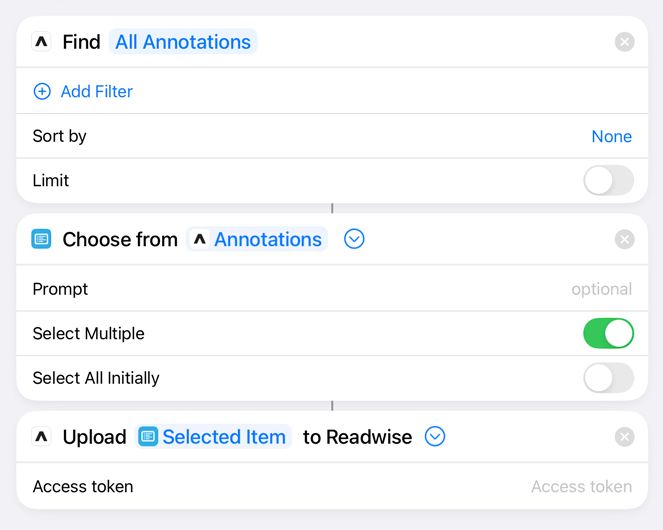Click the Choose from List action icon
This screenshot has width=663, height=530.
tap(41, 239)
